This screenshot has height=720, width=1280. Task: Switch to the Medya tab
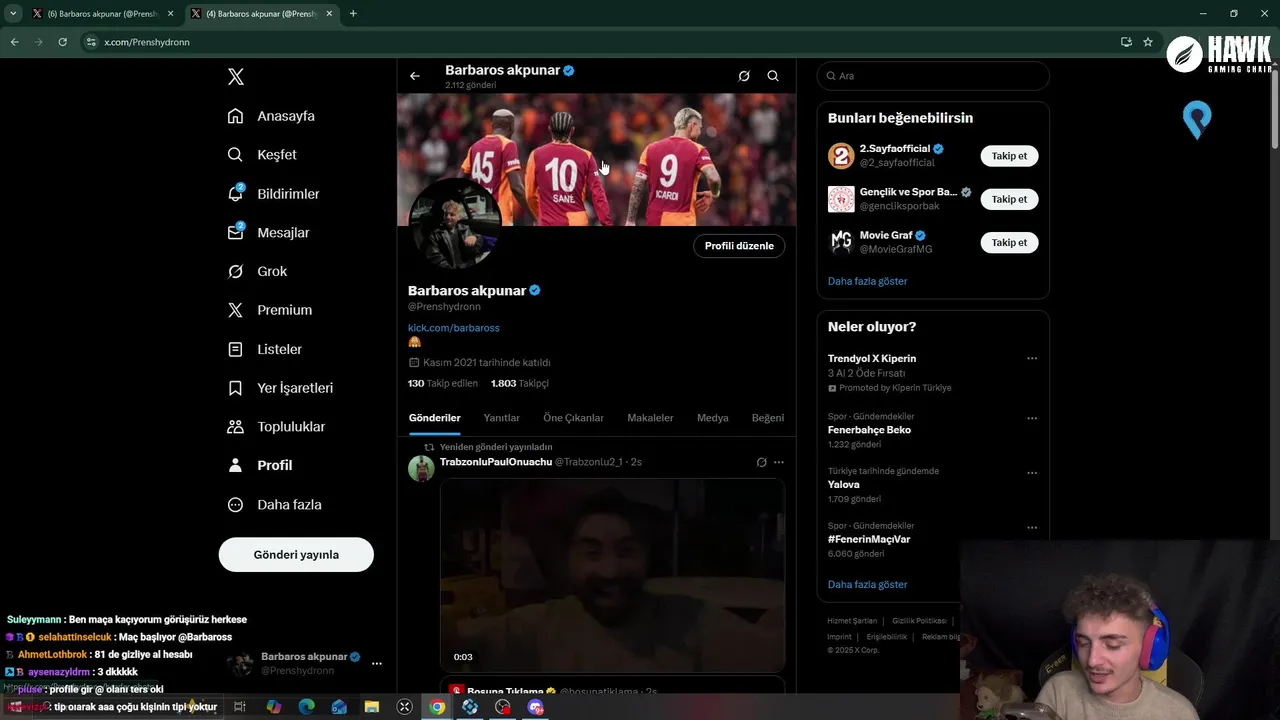713,418
